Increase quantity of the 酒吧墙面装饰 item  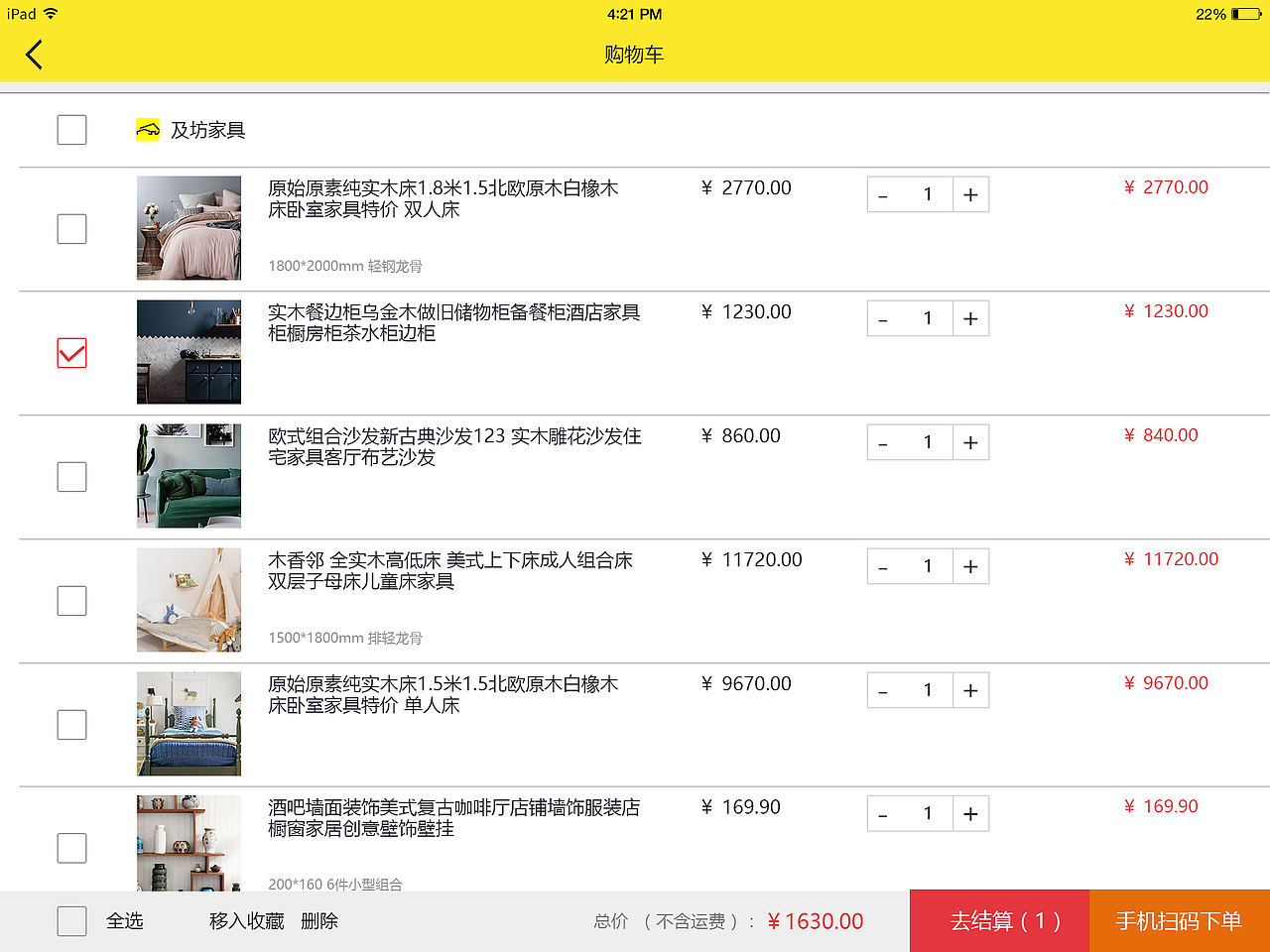(971, 813)
